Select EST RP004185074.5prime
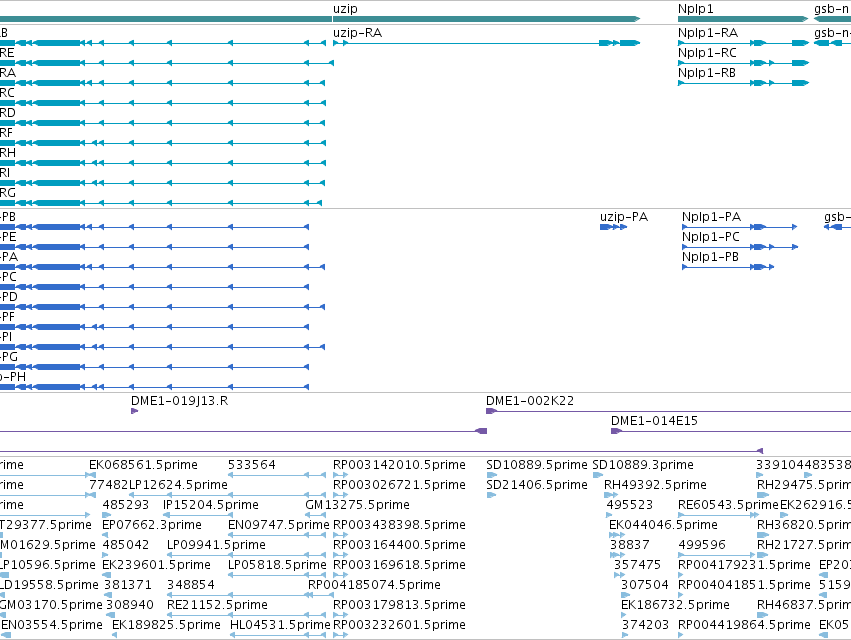The height and width of the screenshot is (640, 851). tap(374, 586)
